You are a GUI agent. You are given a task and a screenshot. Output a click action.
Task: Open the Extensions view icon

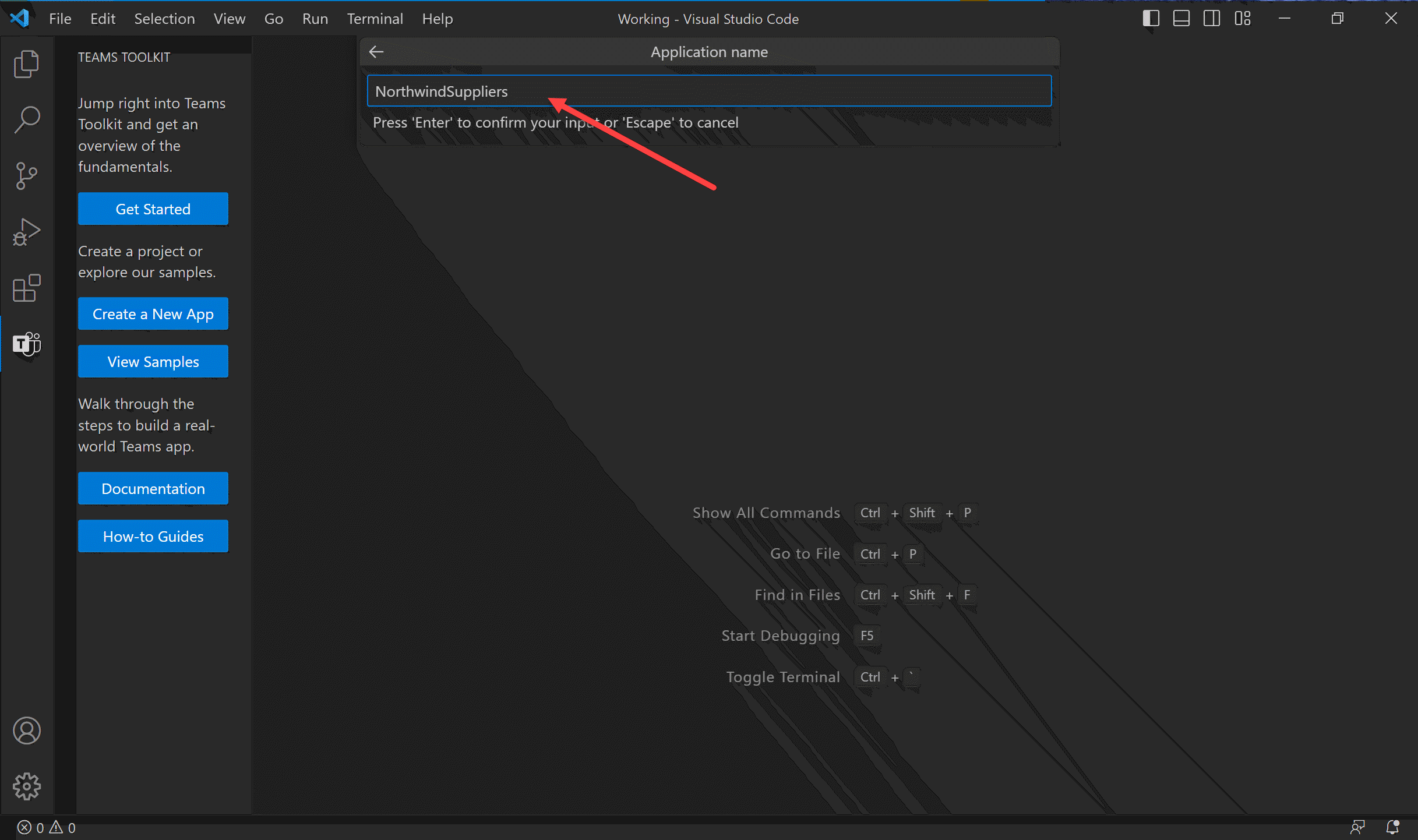coord(26,288)
